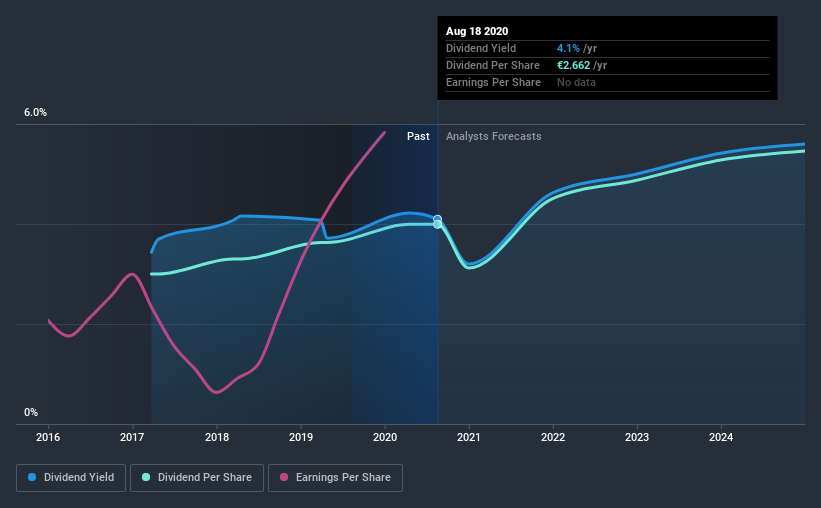
Task: Click the €2.662 dividend per share value
Action: [573, 65]
